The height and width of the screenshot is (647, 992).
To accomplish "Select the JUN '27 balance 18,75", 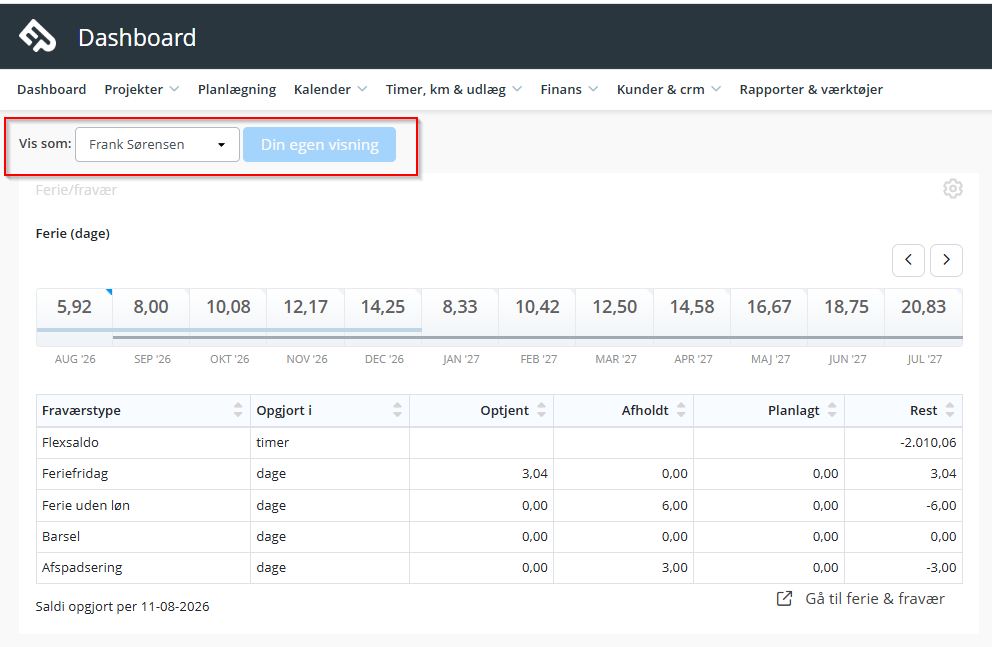I will coord(846,307).
